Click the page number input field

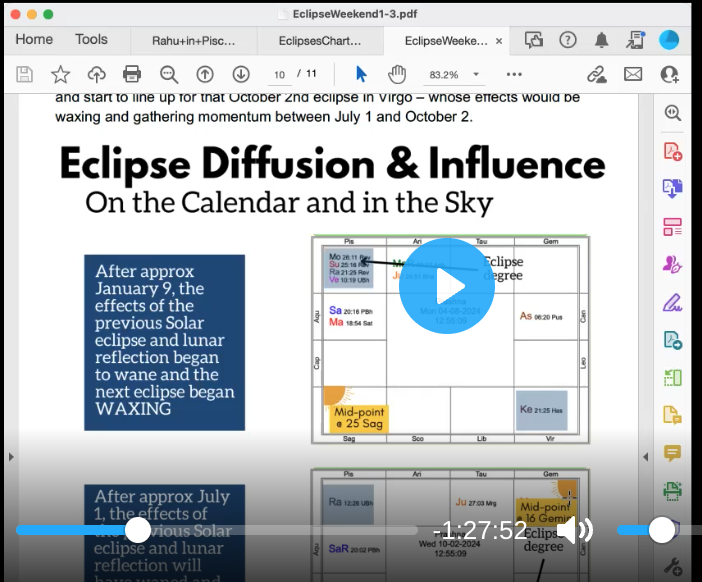[280, 75]
